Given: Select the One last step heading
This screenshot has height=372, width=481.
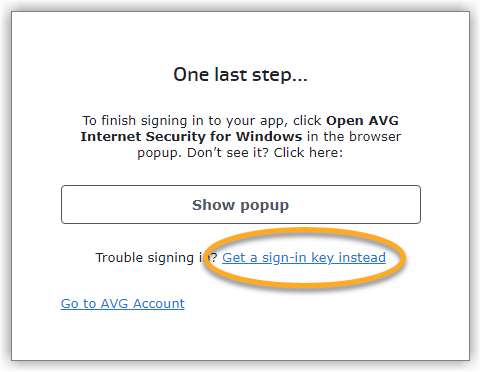Looking at the screenshot, I should (240, 75).
